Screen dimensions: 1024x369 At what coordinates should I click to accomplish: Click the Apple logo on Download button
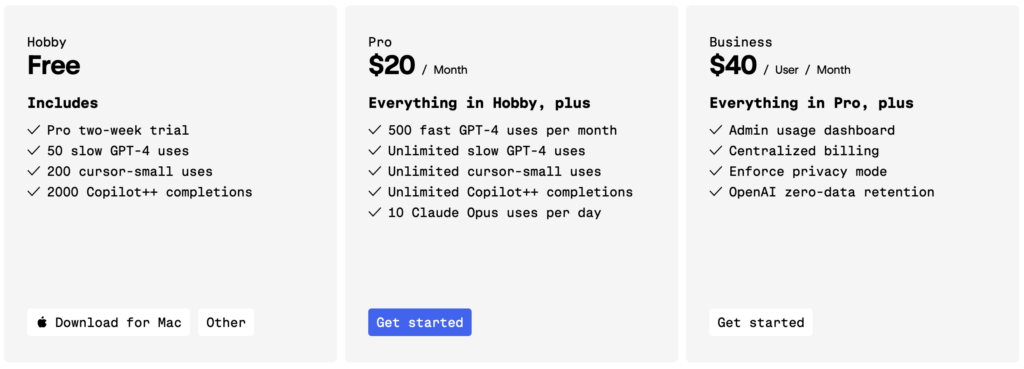(42, 322)
